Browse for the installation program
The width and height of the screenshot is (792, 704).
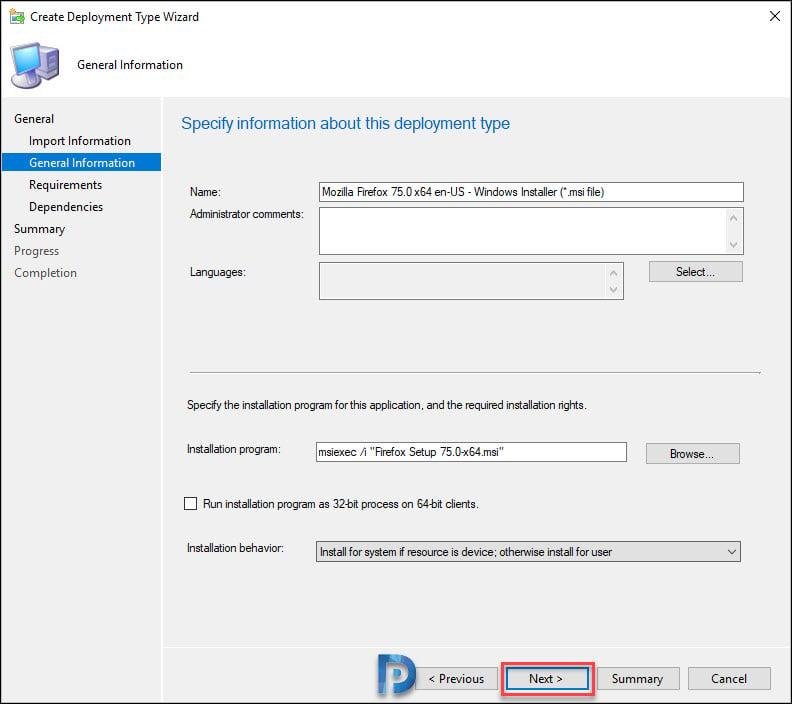(x=692, y=453)
